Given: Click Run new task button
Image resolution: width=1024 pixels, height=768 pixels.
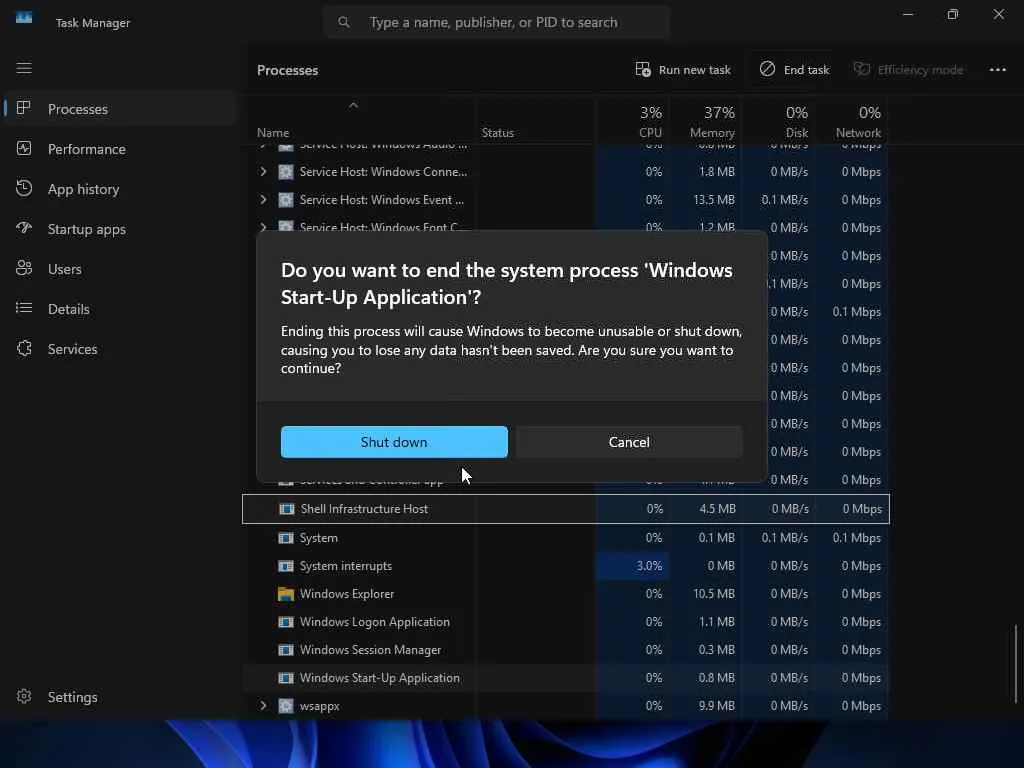Looking at the screenshot, I should coord(683,69).
